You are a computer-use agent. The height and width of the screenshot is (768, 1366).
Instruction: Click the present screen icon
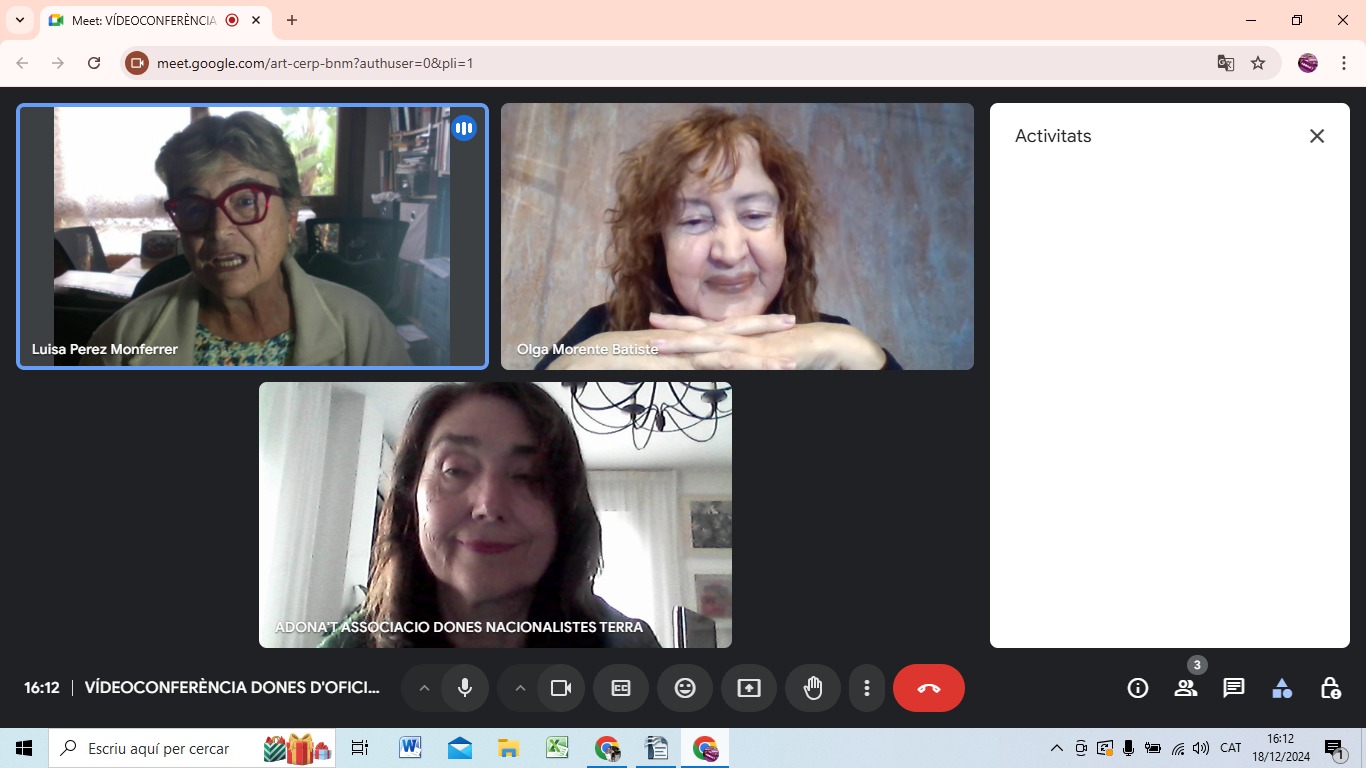pos(749,688)
